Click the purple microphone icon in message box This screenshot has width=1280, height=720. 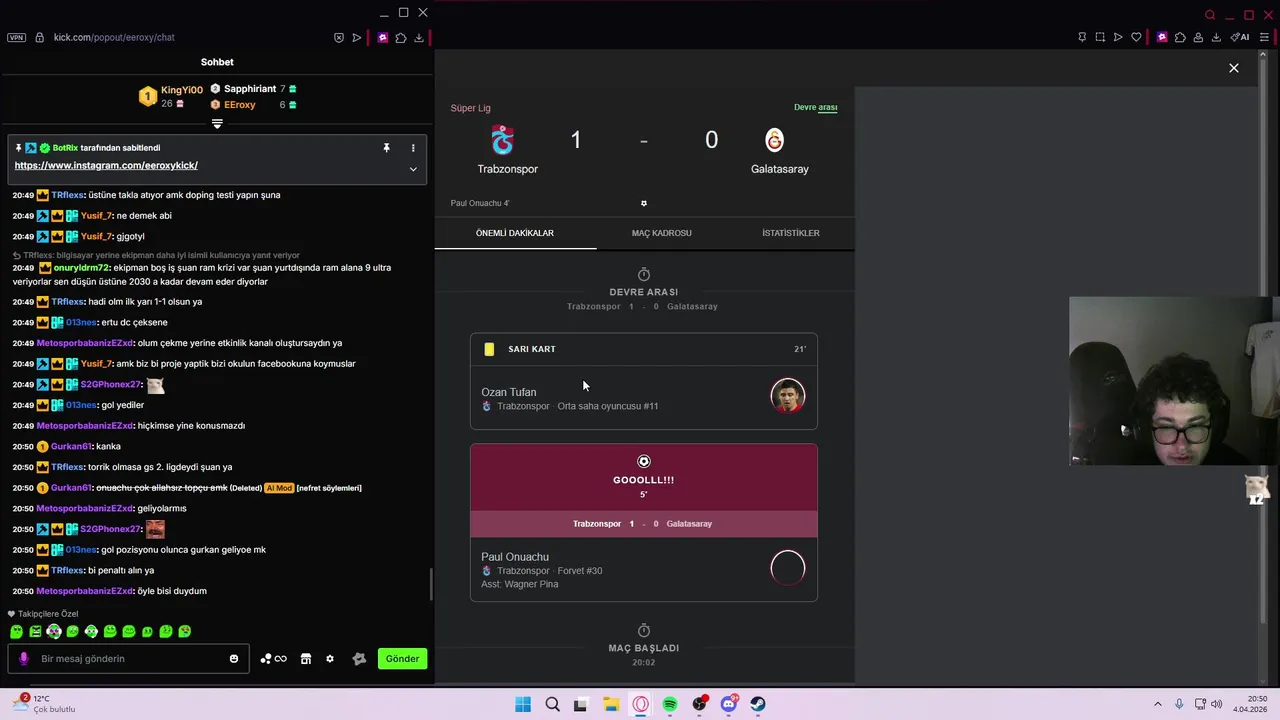click(24, 659)
